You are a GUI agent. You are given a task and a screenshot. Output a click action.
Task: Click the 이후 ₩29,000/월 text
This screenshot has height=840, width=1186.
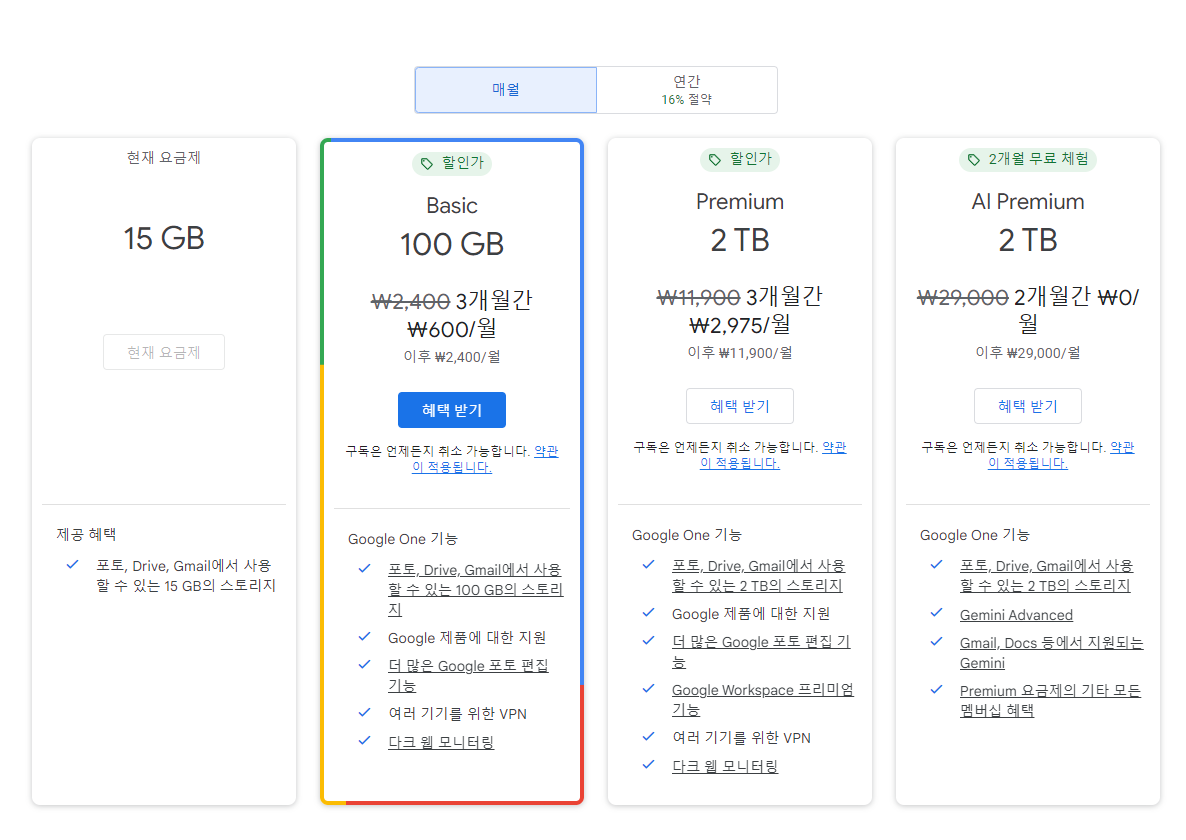pyautogui.click(x=1027, y=353)
